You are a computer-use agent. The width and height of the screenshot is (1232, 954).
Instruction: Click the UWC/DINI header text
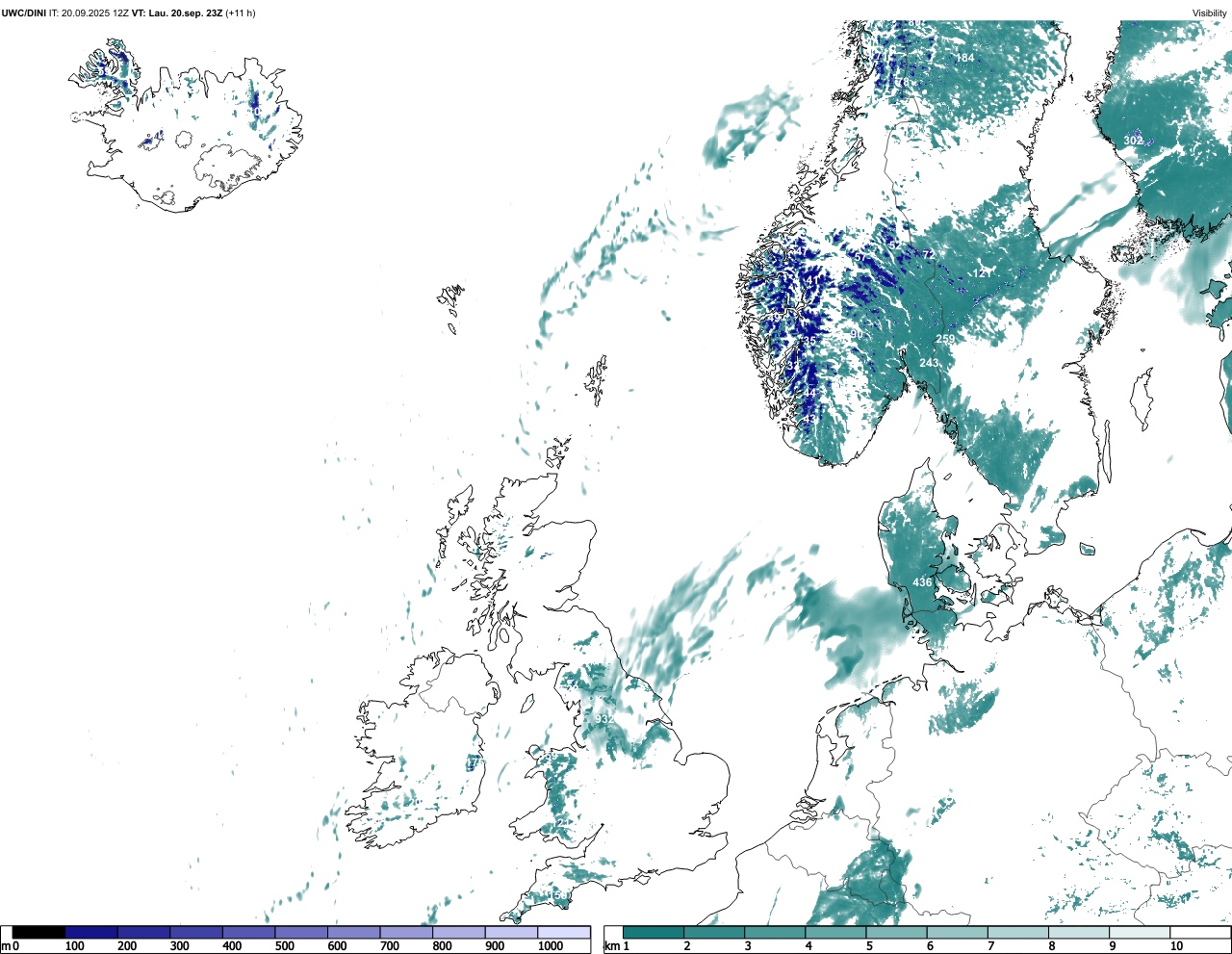23,13
